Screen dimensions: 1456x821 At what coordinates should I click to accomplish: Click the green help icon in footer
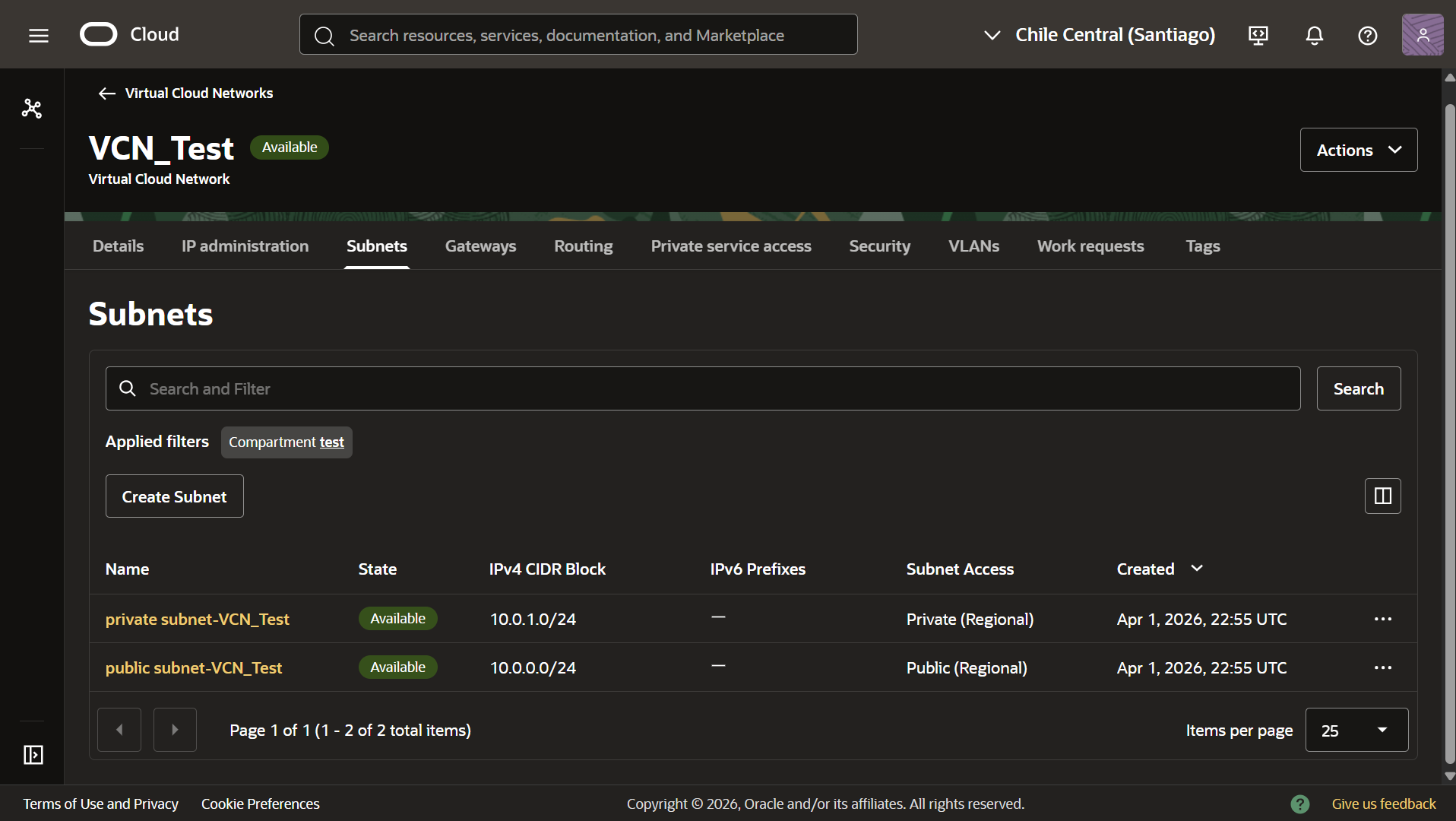tap(1300, 804)
